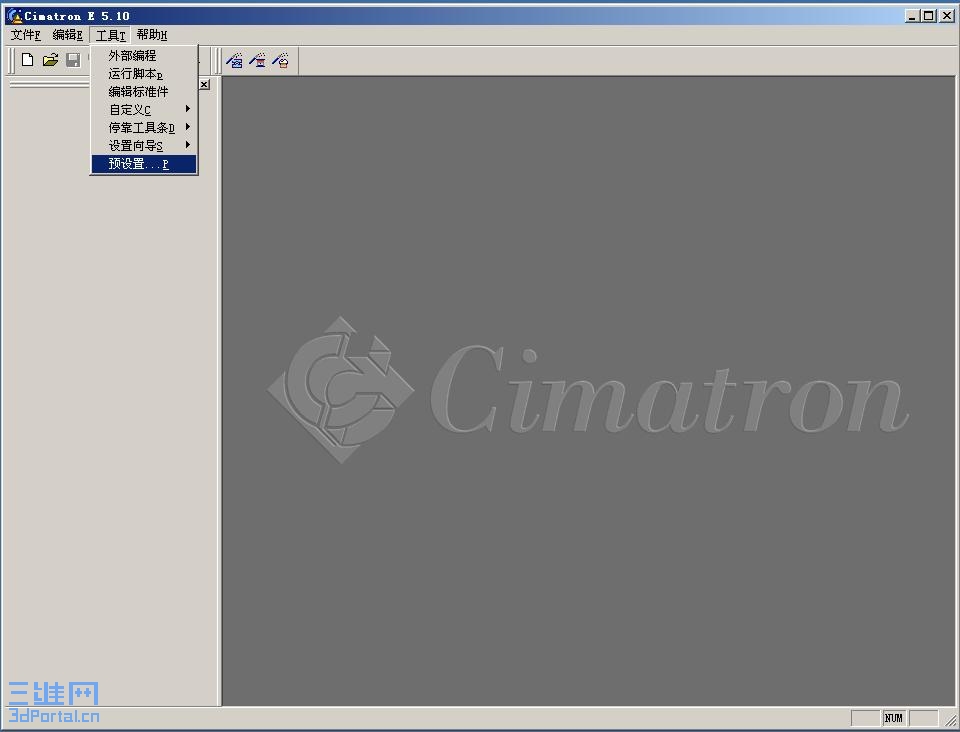The height and width of the screenshot is (732, 960).
Task: Open the 文件F menu
Action: coord(26,35)
